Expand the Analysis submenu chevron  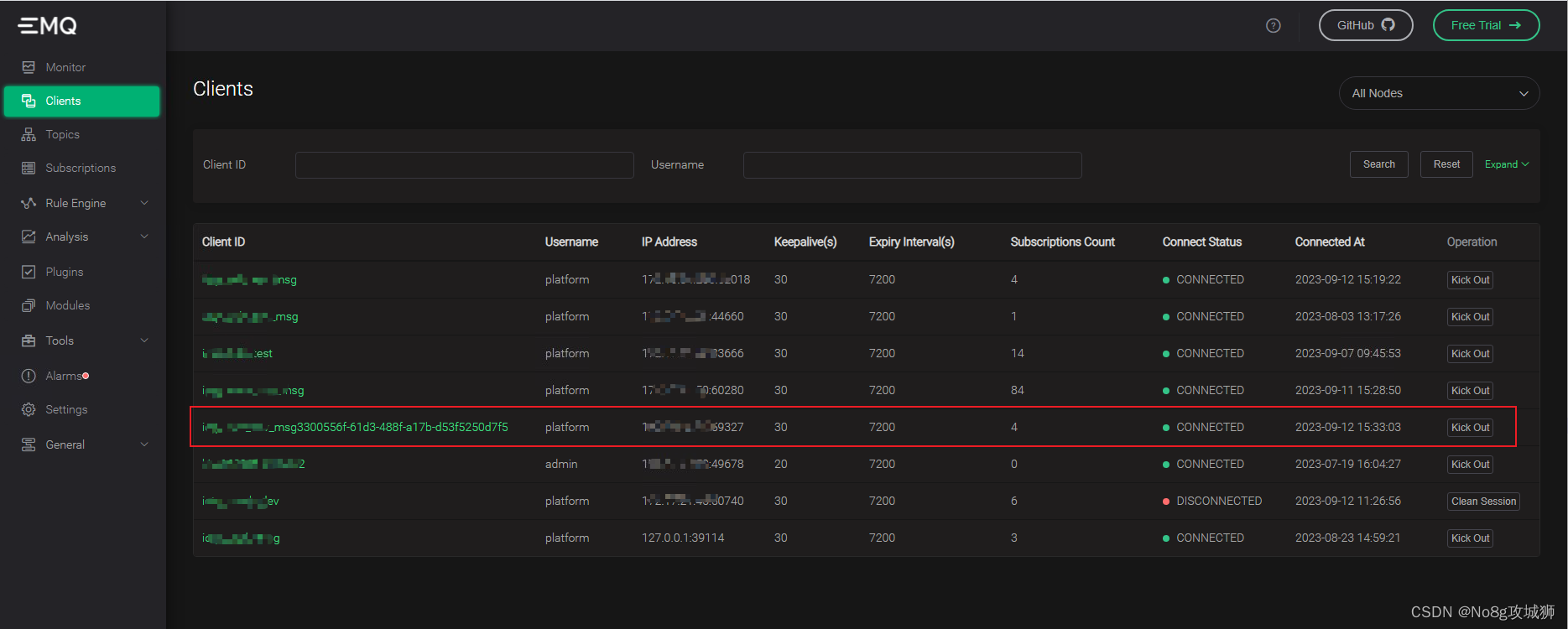click(x=144, y=237)
